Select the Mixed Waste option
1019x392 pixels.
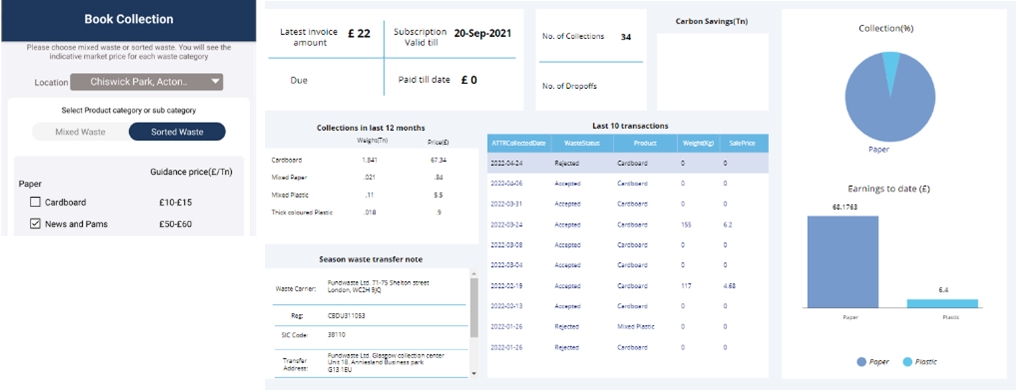pyautogui.click(x=81, y=132)
